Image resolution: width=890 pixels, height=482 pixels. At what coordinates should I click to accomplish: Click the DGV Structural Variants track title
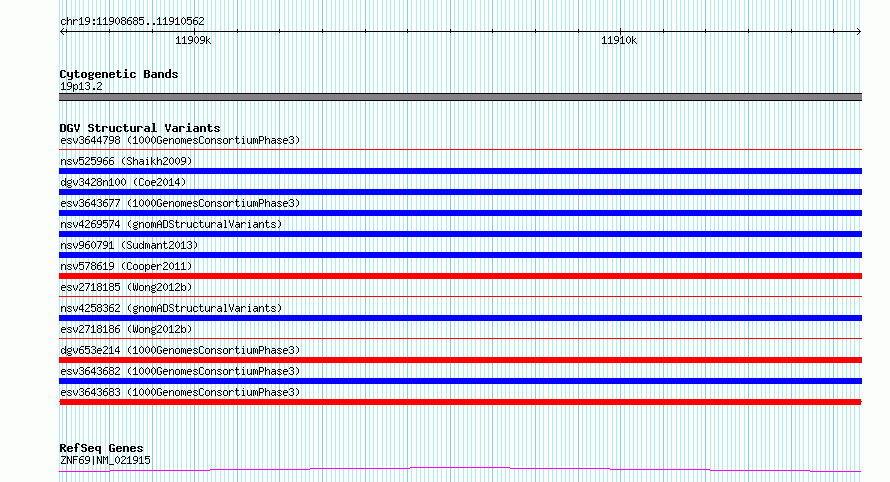140,128
